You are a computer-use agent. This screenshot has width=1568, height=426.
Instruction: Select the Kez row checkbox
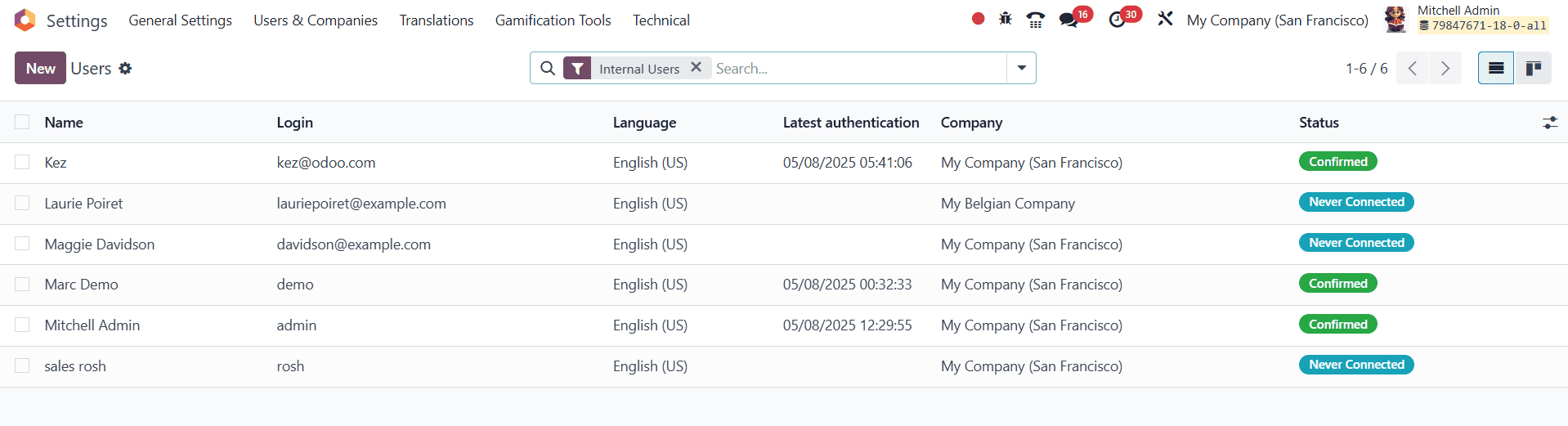point(22,162)
